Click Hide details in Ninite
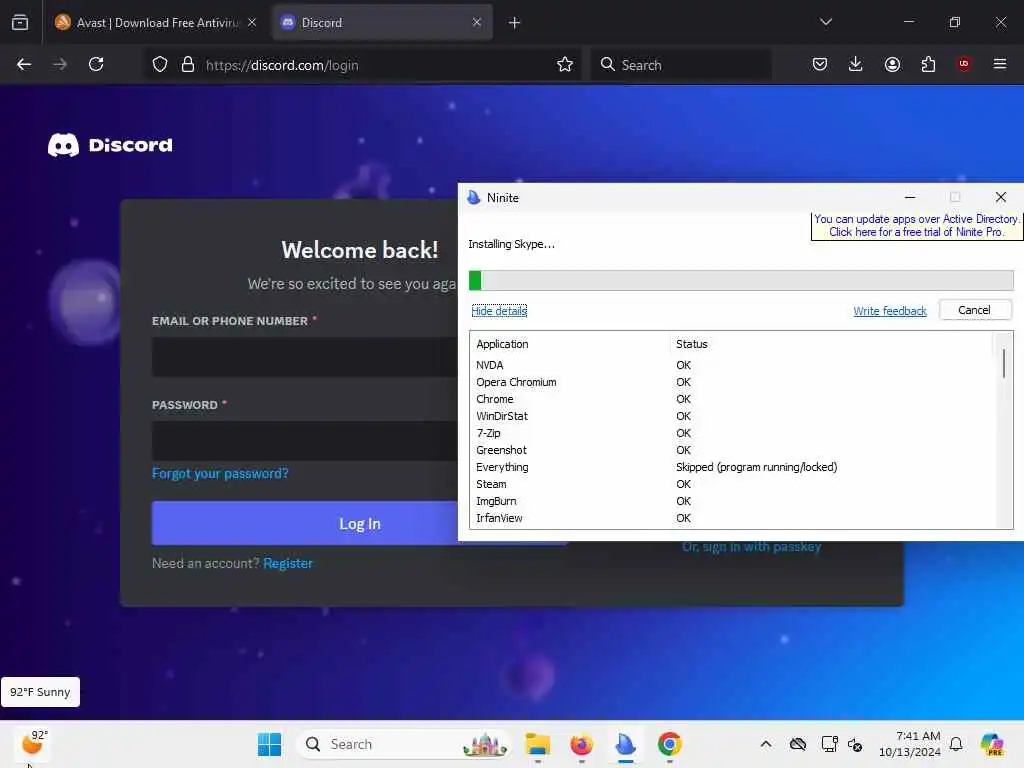Viewport: 1024px width, 768px height. click(x=499, y=311)
